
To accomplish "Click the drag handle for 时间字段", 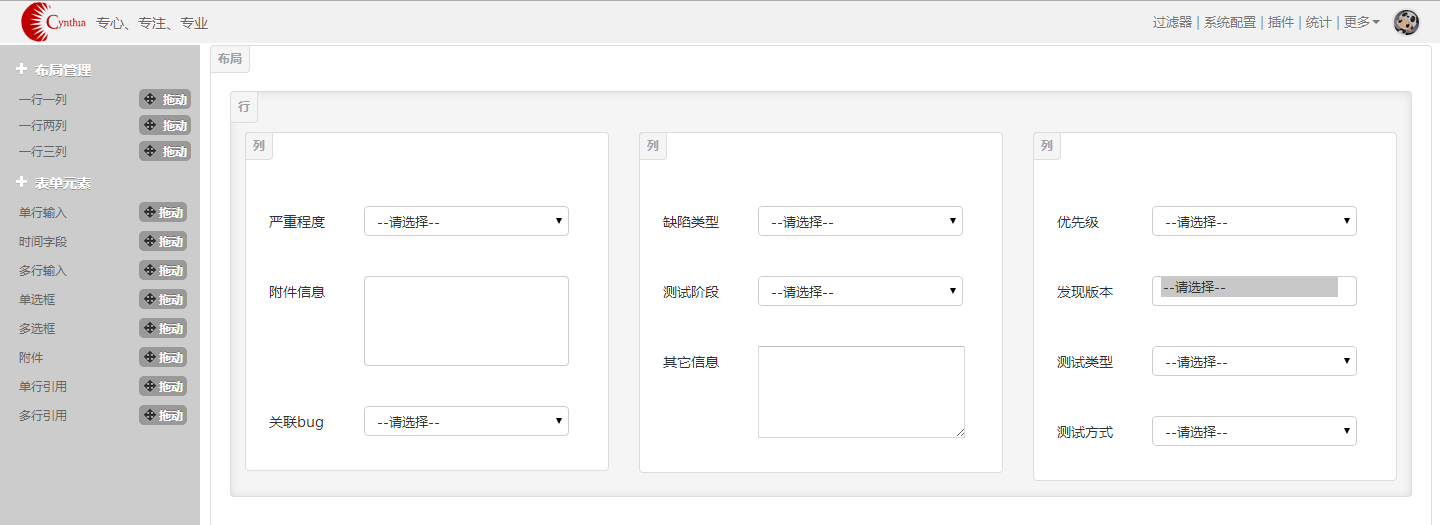I will click(x=164, y=241).
